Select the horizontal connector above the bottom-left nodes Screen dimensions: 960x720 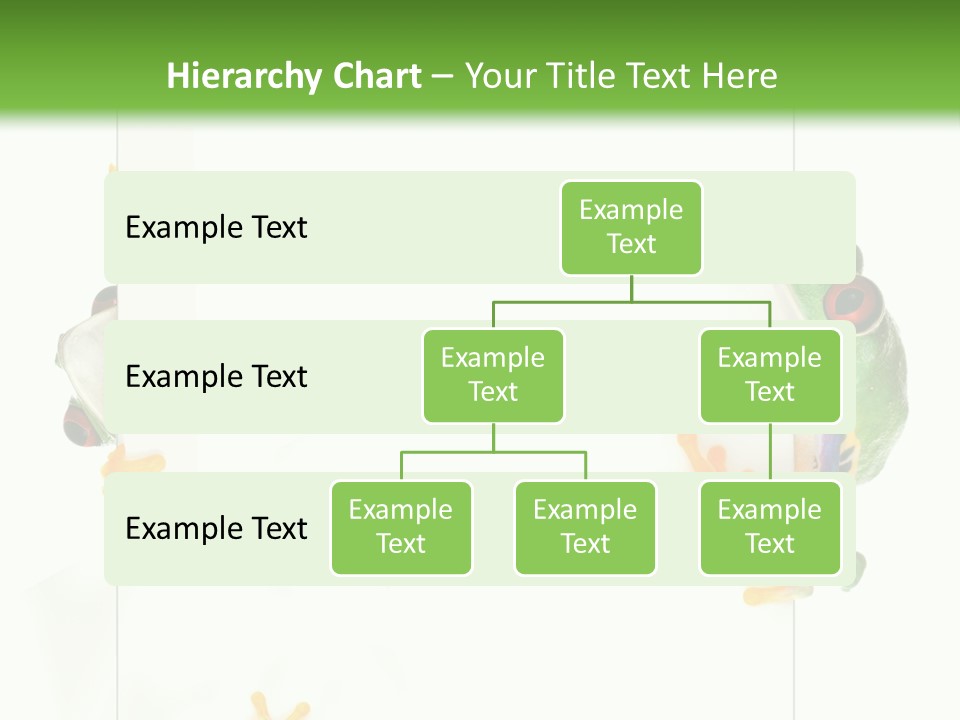(x=493, y=452)
